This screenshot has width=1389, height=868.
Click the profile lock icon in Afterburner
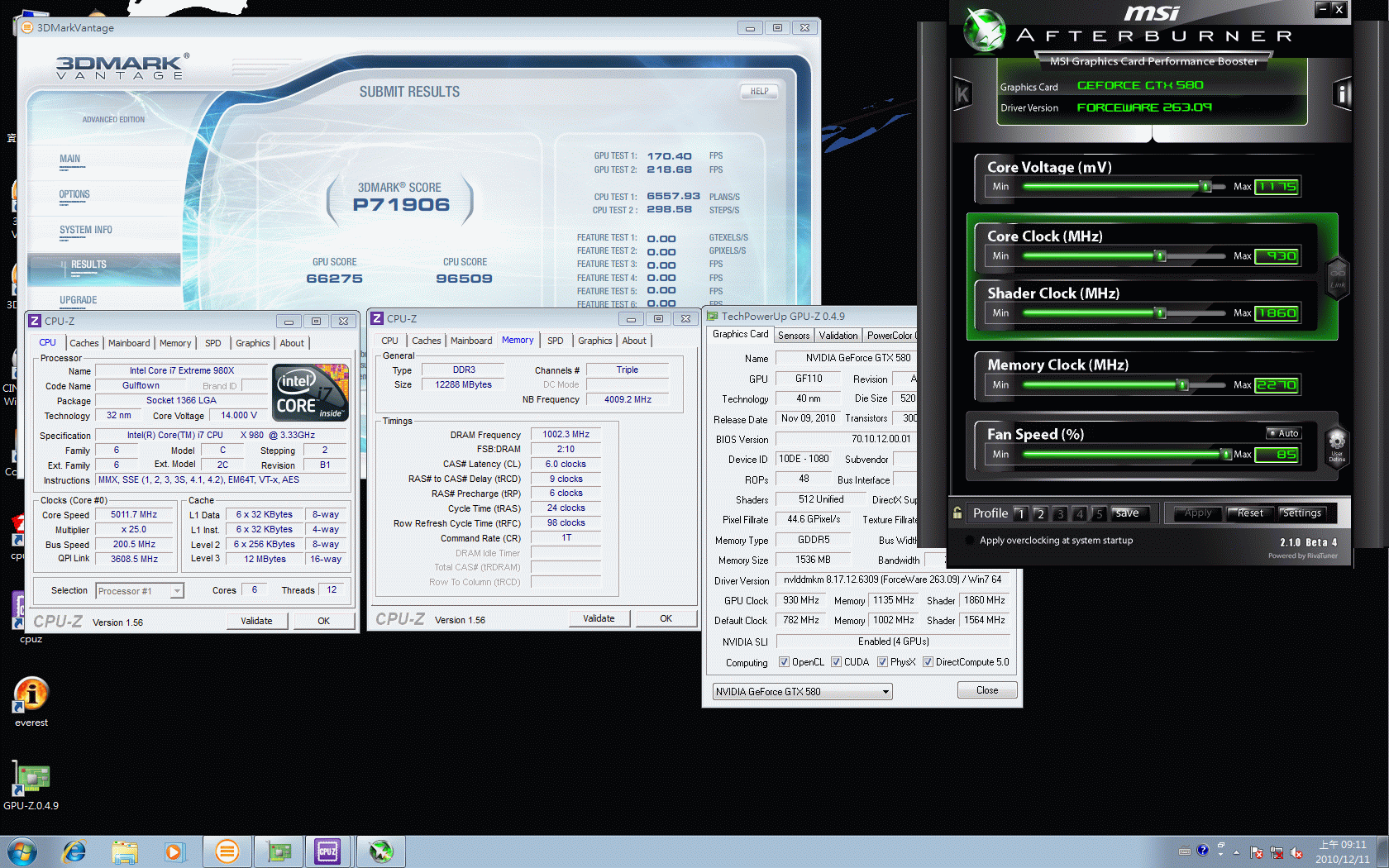click(x=957, y=513)
